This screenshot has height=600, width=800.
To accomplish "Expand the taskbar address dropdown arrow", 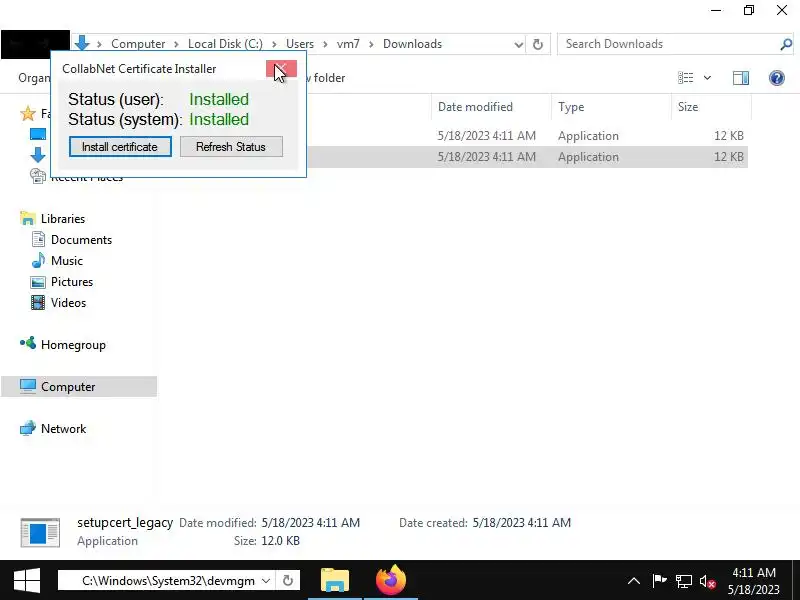I will [266, 581].
